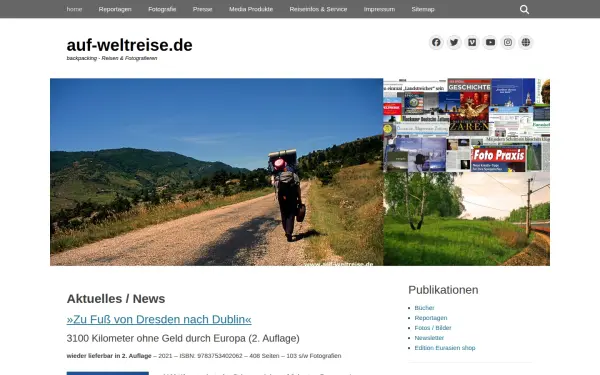Open the Bücher publications link

tap(424, 308)
